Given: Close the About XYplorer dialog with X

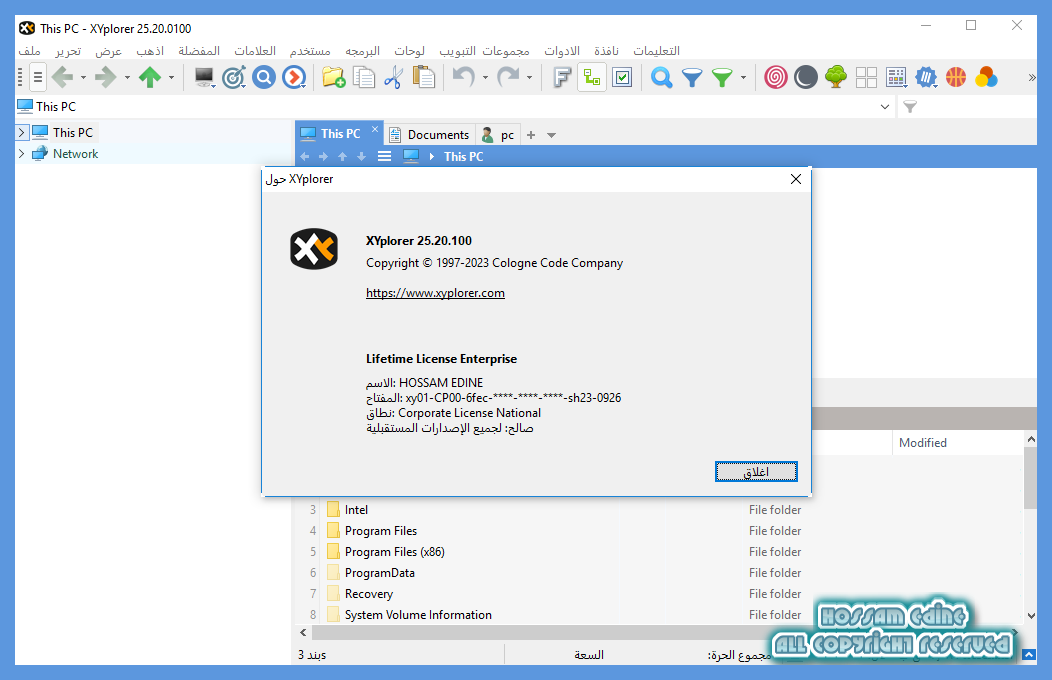Looking at the screenshot, I should click(796, 179).
